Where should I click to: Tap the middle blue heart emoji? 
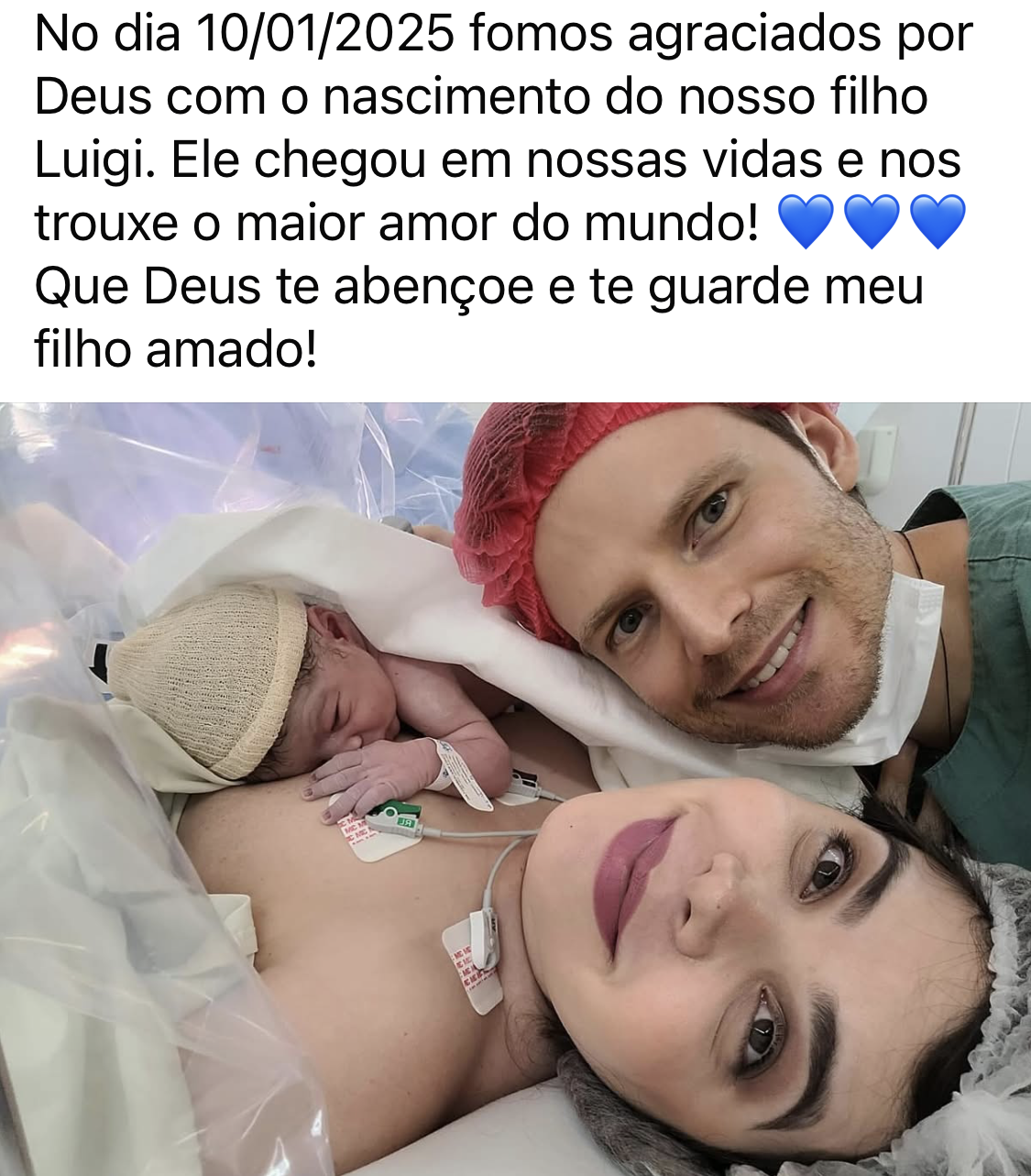tap(872, 222)
